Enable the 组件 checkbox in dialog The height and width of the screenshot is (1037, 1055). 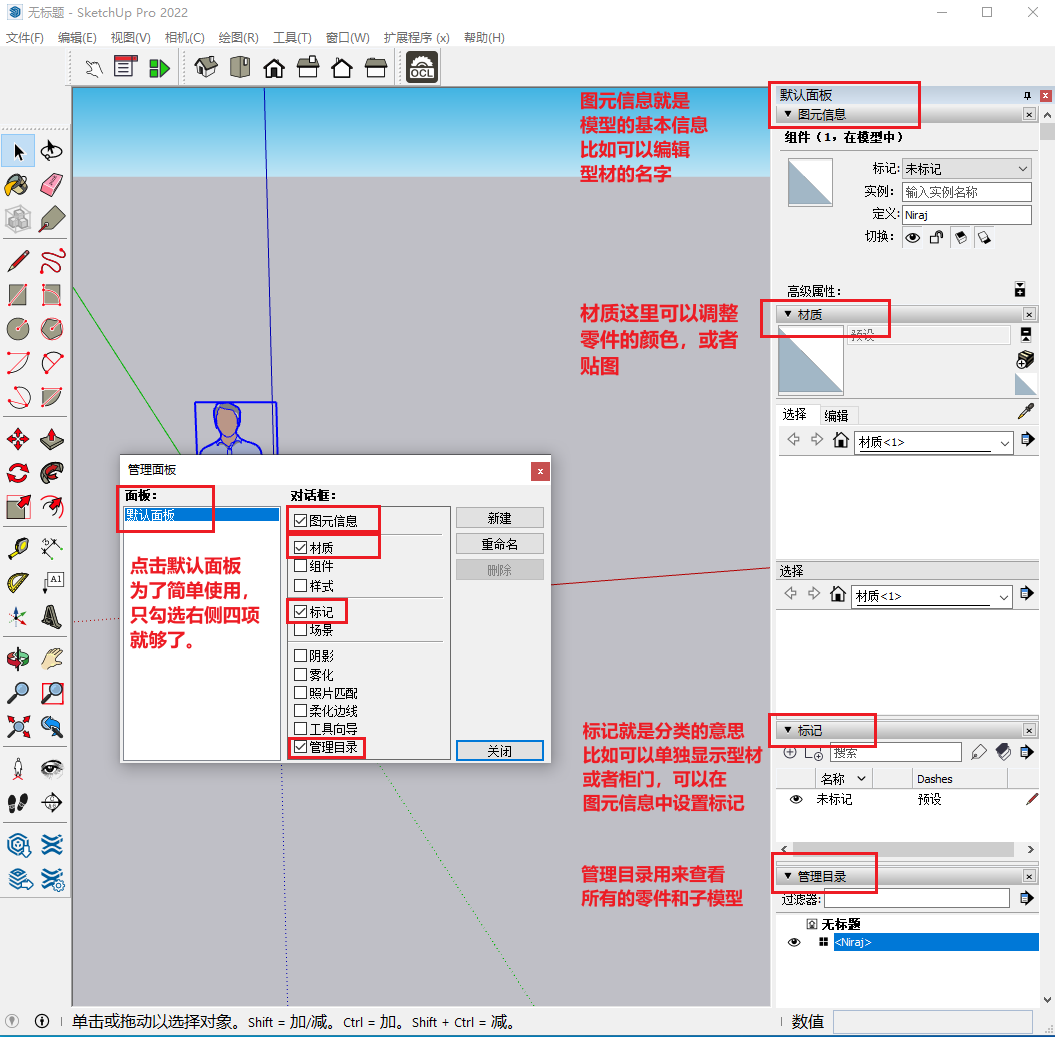[301, 566]
